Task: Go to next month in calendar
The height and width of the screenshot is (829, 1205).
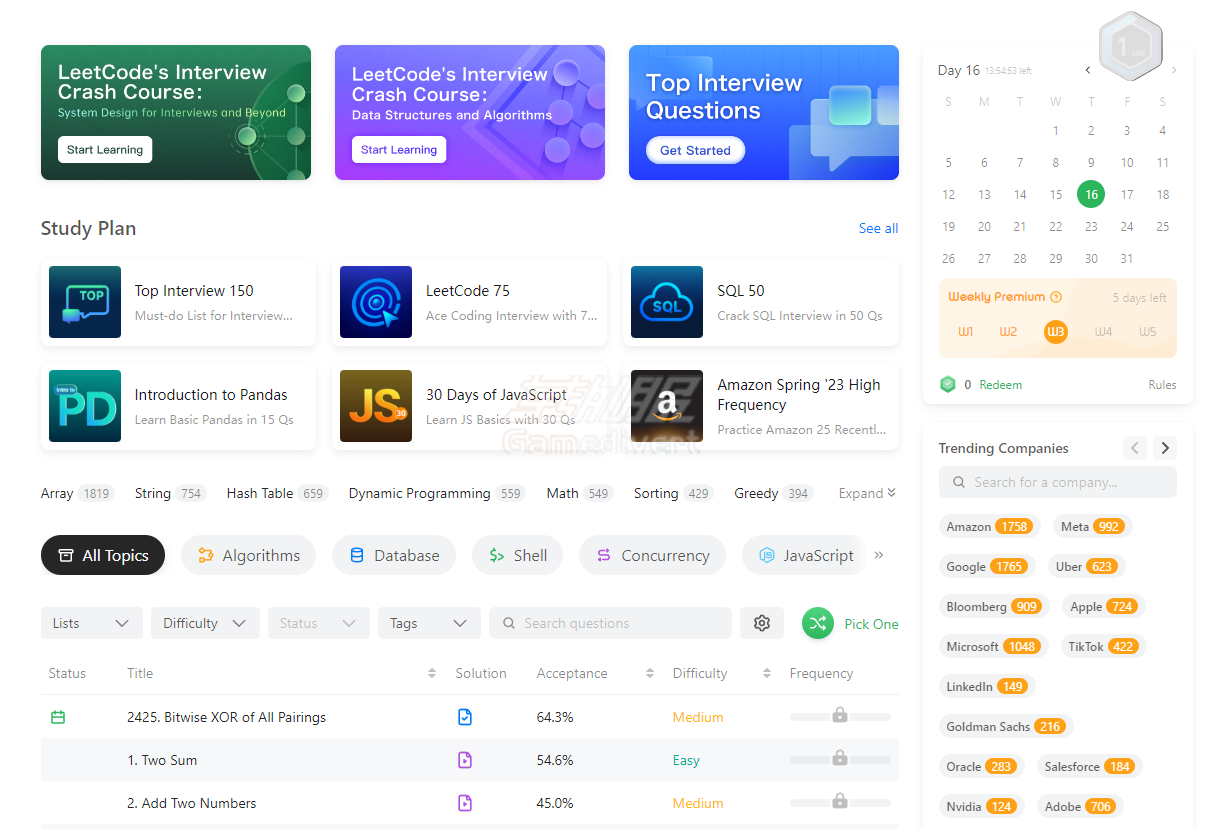Action: pyautogui.click(x=1173, y=70)
